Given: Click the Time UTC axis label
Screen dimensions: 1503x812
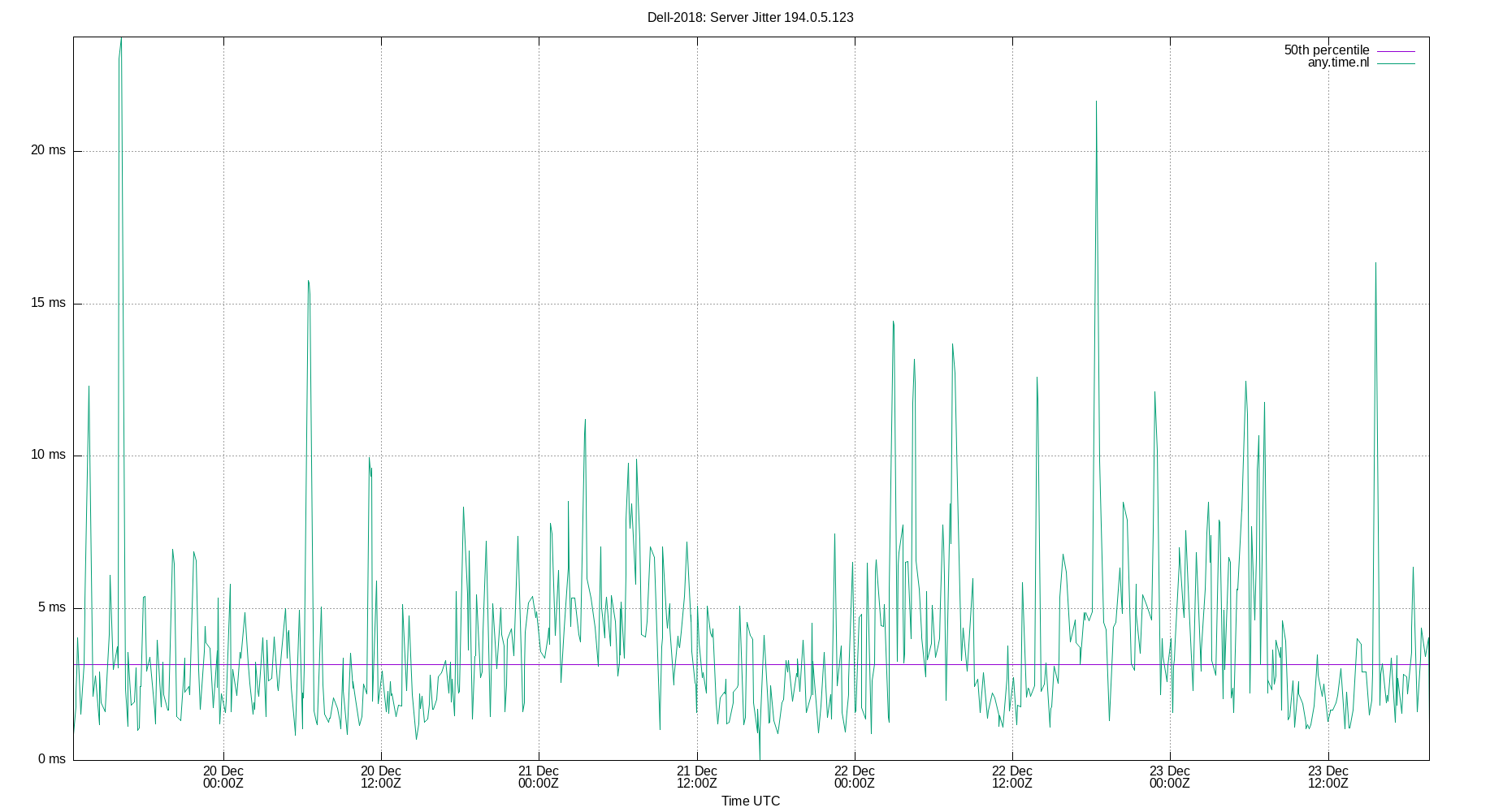Looking at the screenshot, I should pos(750,801).
